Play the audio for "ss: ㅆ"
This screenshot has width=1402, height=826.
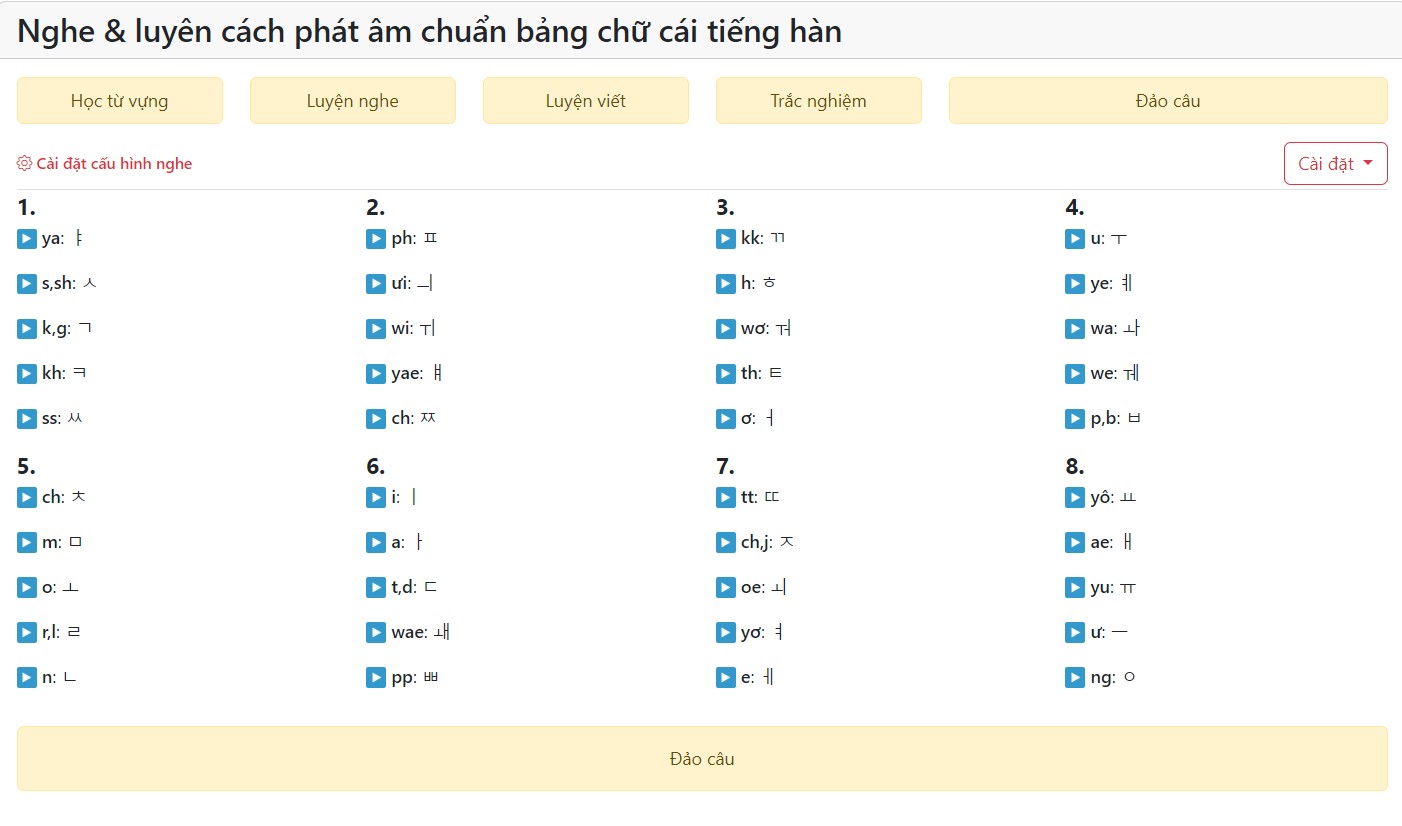click(x=27, y=418)
